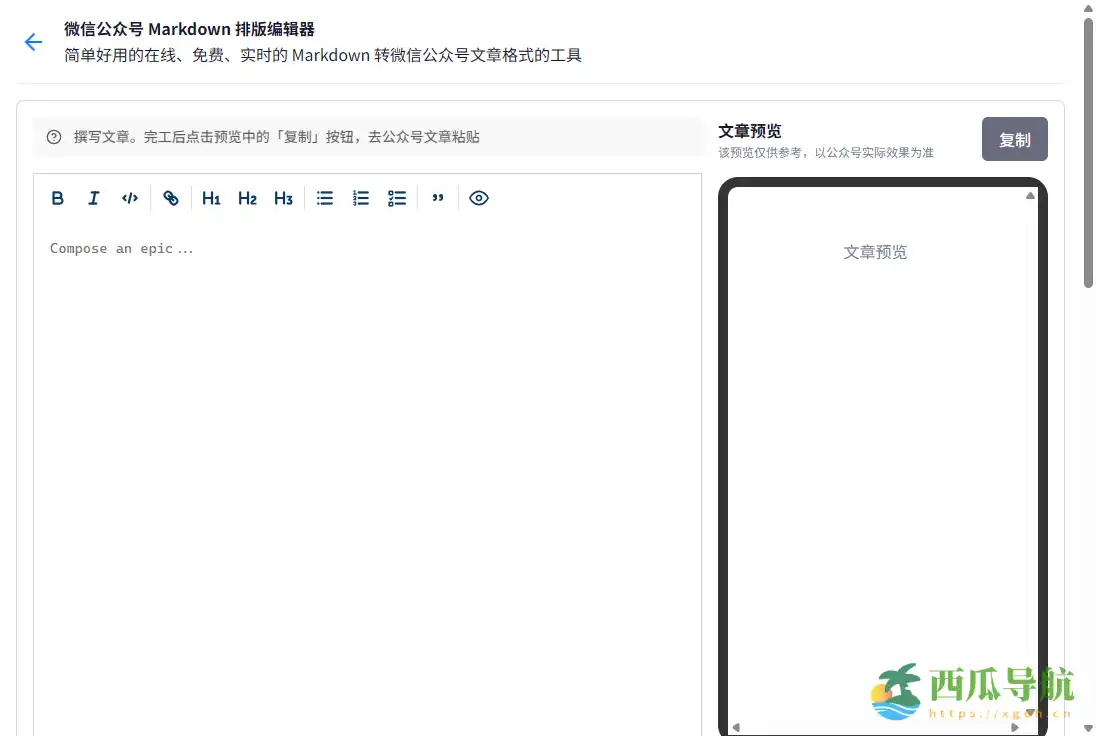Apply H3 heading style
This screenshot has width=1096, height=736.
282,198
